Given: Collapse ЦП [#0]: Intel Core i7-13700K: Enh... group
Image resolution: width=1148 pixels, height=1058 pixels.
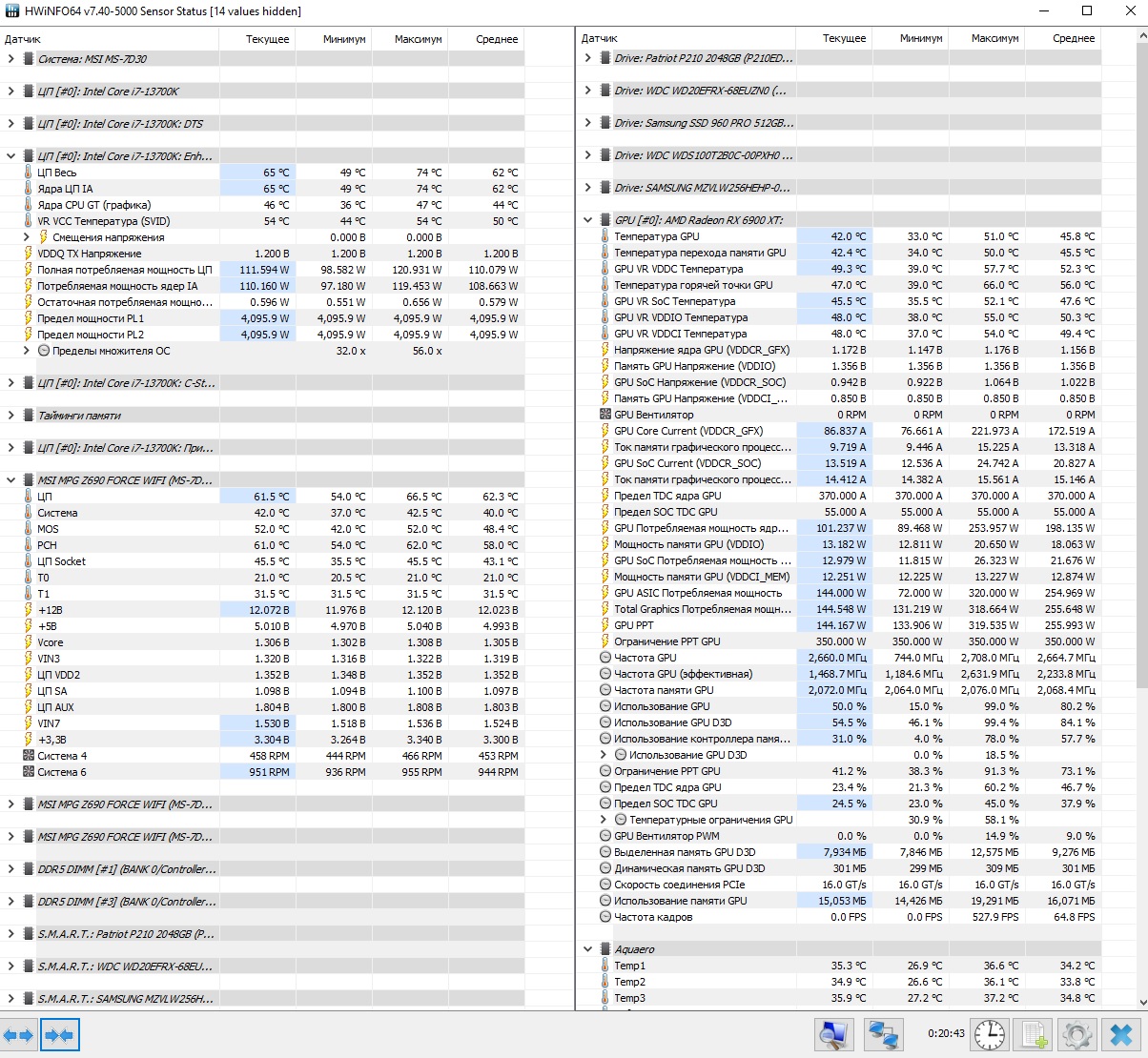Looking at the screenshot, I should 10,156.
